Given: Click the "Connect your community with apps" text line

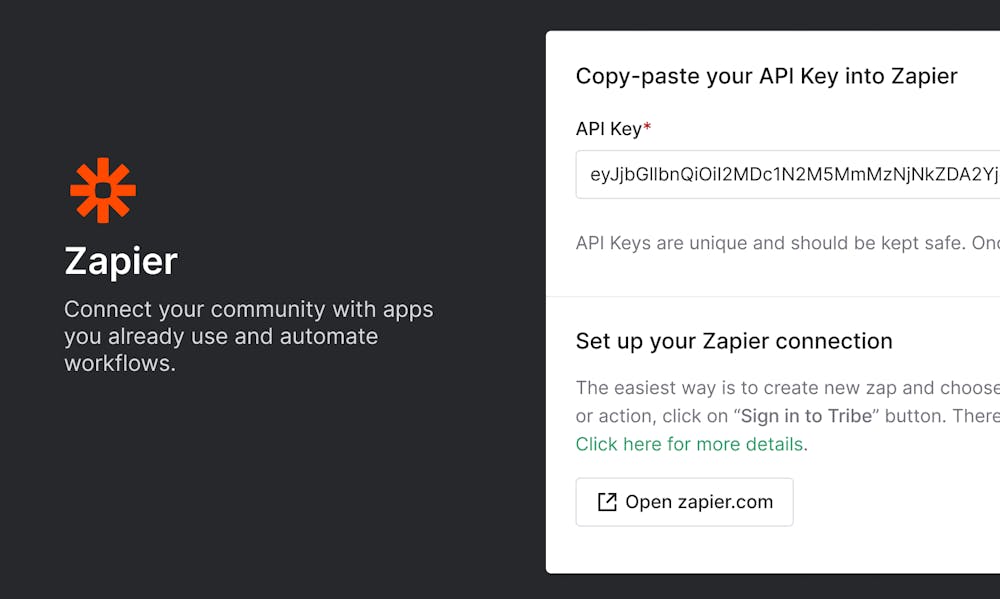Looking at the screenshot, I should pos(249,309).
